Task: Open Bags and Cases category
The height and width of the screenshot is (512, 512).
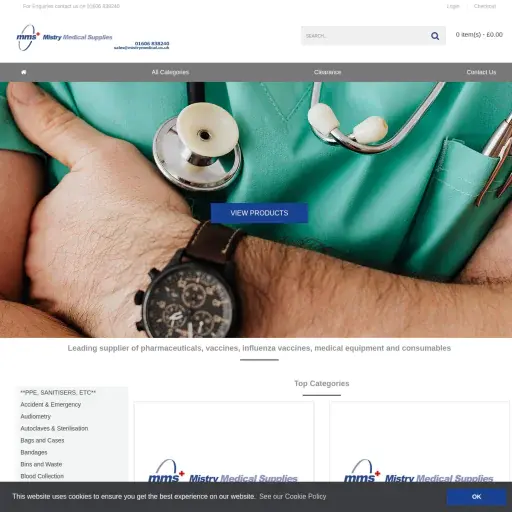Action: click(x=42, y=440)
